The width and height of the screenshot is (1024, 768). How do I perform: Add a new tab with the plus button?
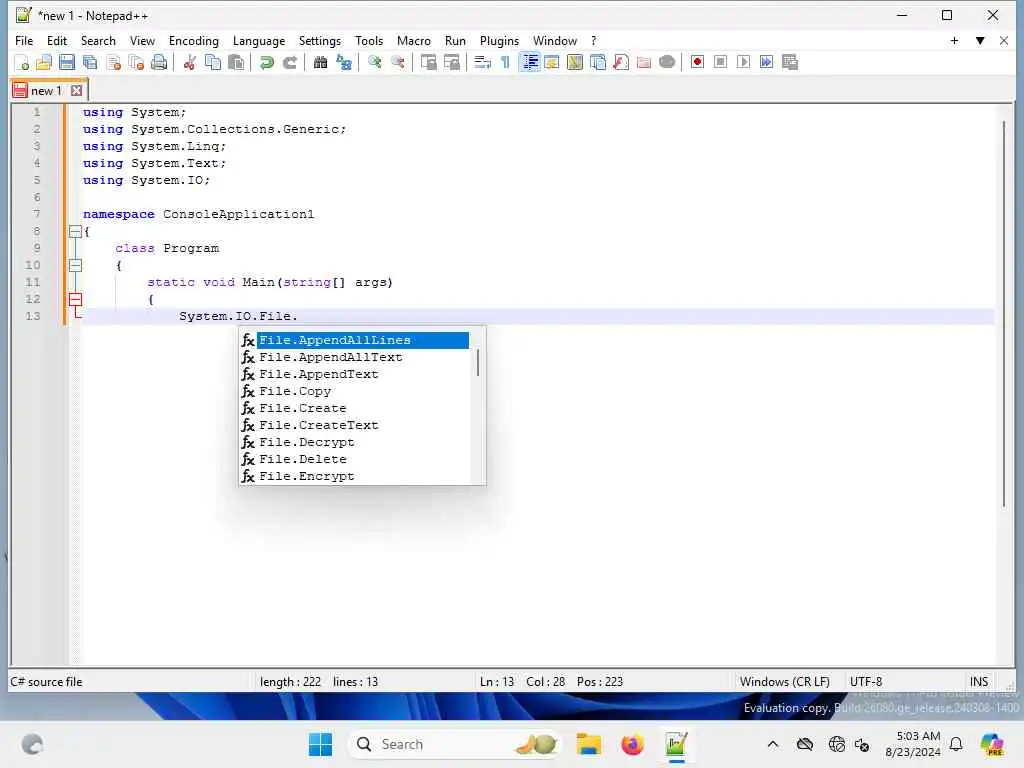click(954, 40)
